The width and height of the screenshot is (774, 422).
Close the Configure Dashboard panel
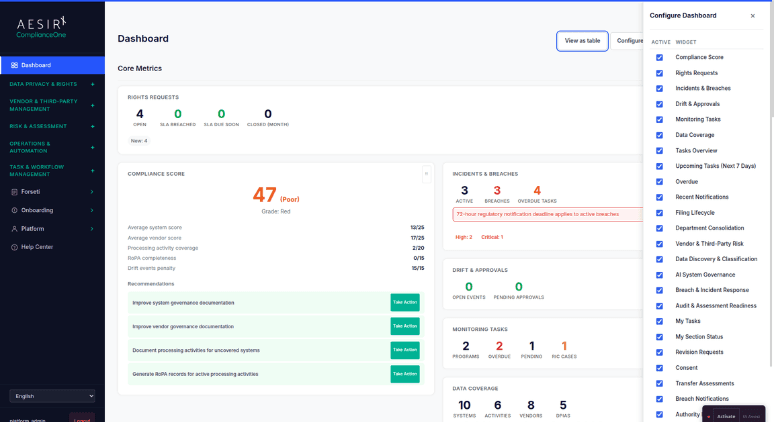[753, 16]
